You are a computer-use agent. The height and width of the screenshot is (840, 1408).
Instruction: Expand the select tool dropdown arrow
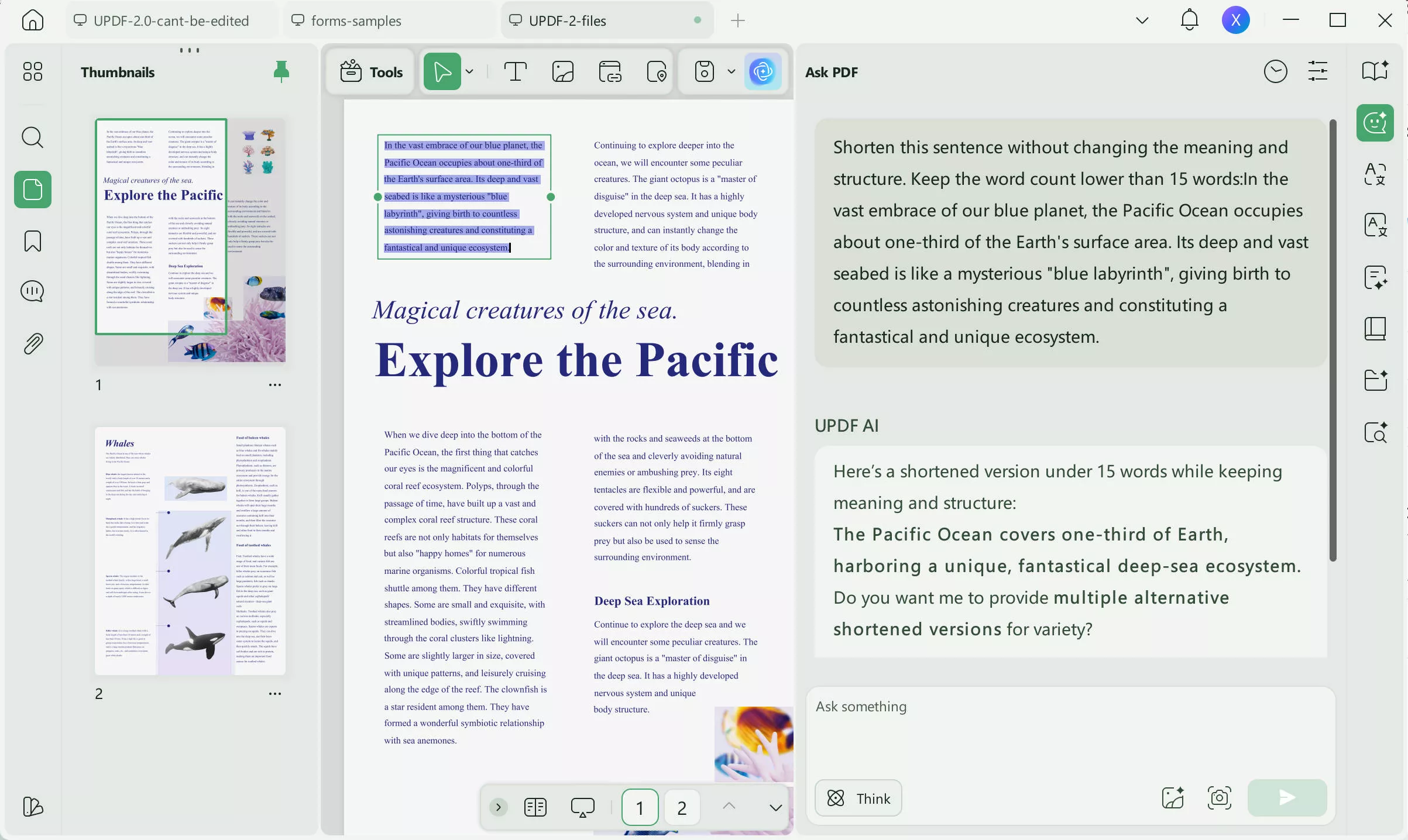(x=469, y=72)
